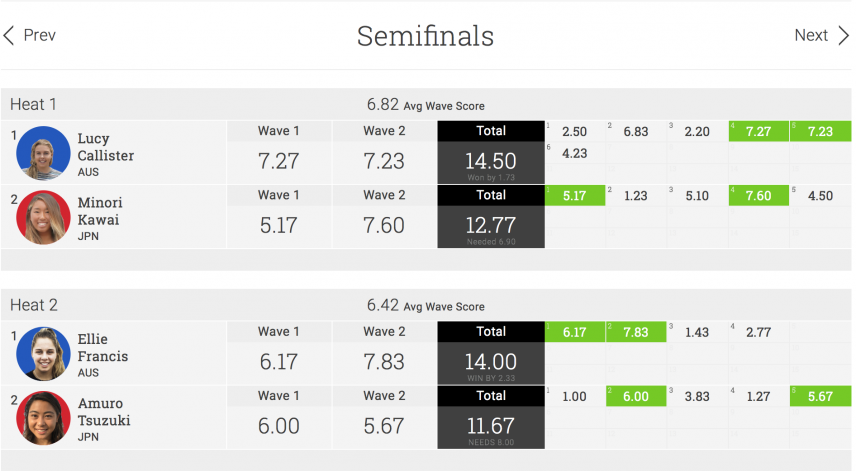Image resolution: width=856 pixels, height=471 pixels.
Task: Open Lucy Callister's profile photo
Action: [x=43, y=153]
